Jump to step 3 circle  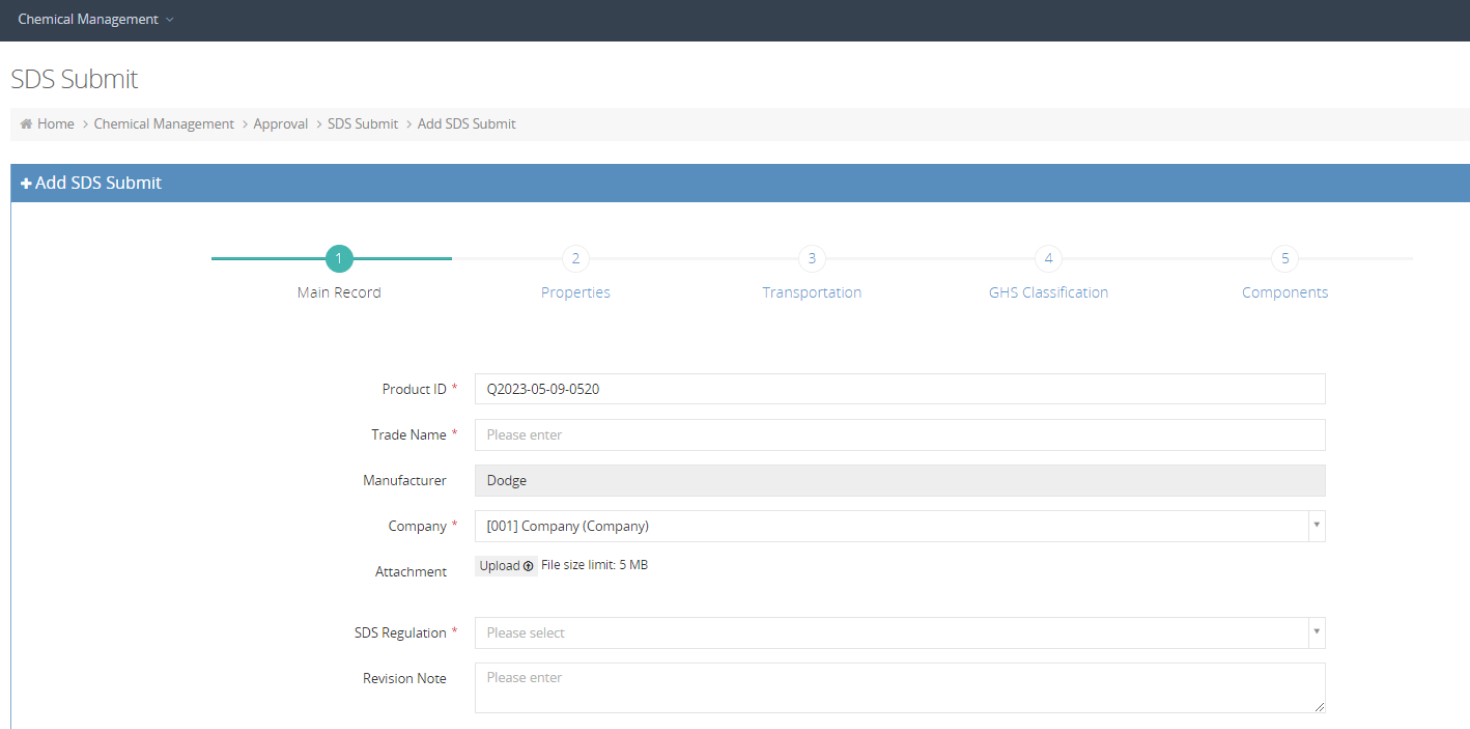pyautogui.click(x=812, y=258)
